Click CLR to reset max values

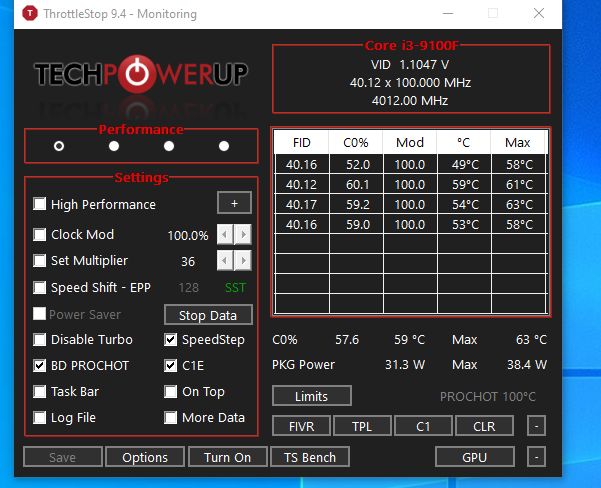[484, 426]
